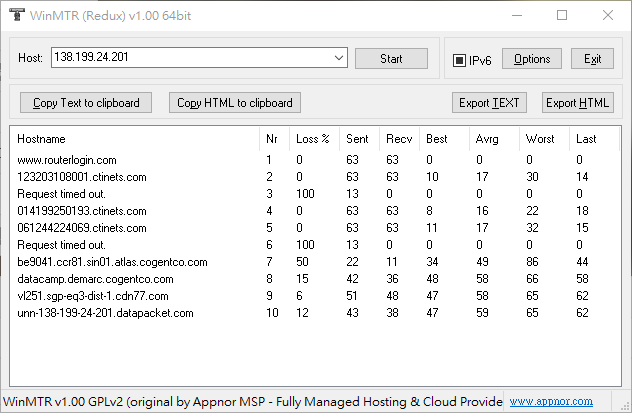Click the Worst column header
Screen dimensions: 632x413
click(540, 139)
